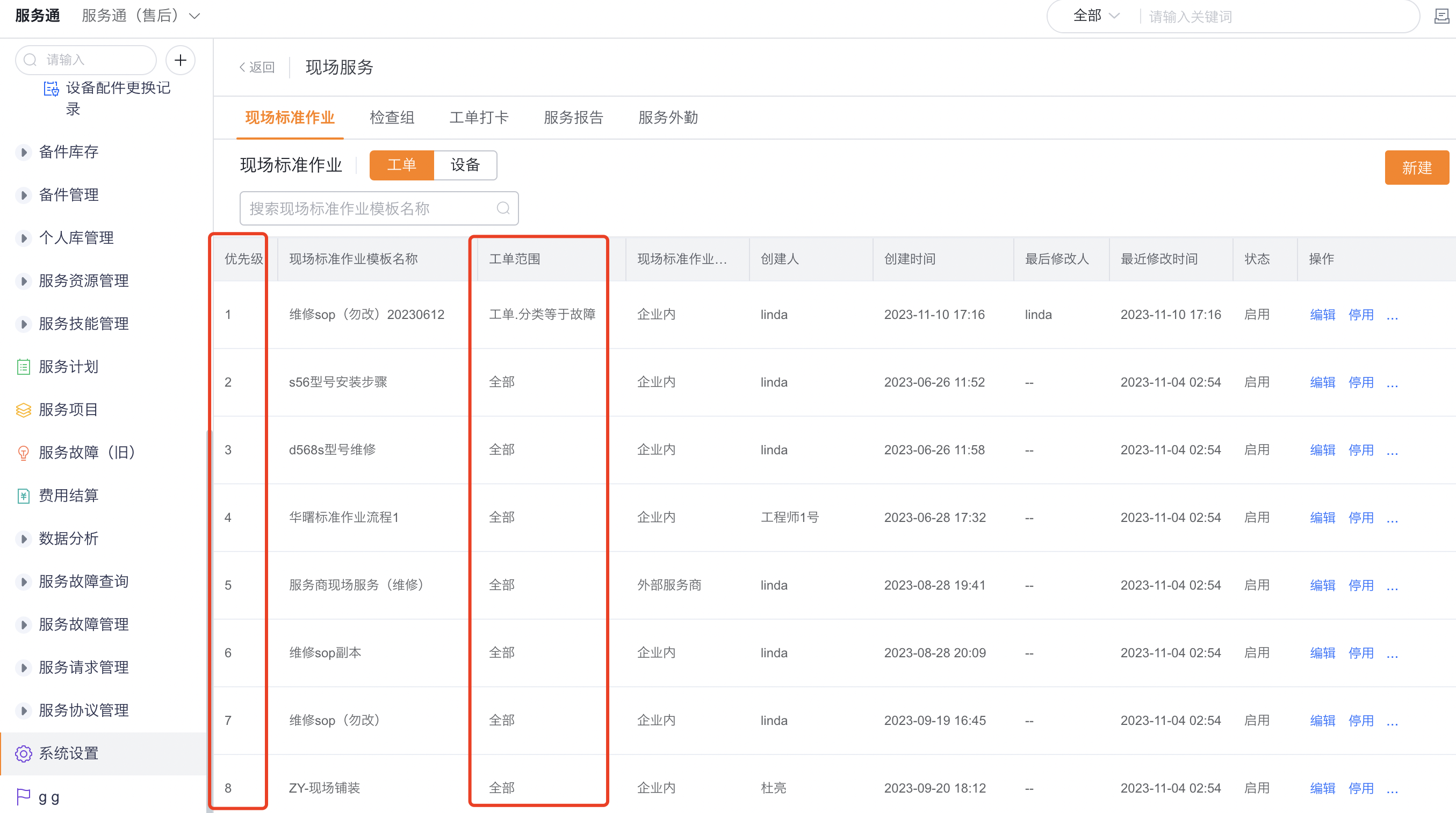The height and width of the screenshot is (813, 1456).
Task: Open 系统设置 via the gear icon
Action: pyautogui.click(x=23, y=754)
